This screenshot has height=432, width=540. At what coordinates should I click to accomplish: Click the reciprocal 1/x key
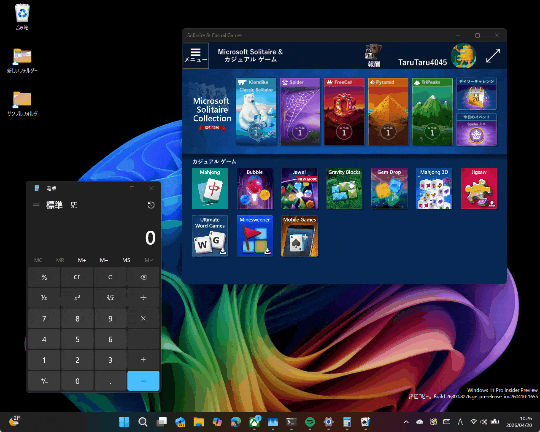44,298
